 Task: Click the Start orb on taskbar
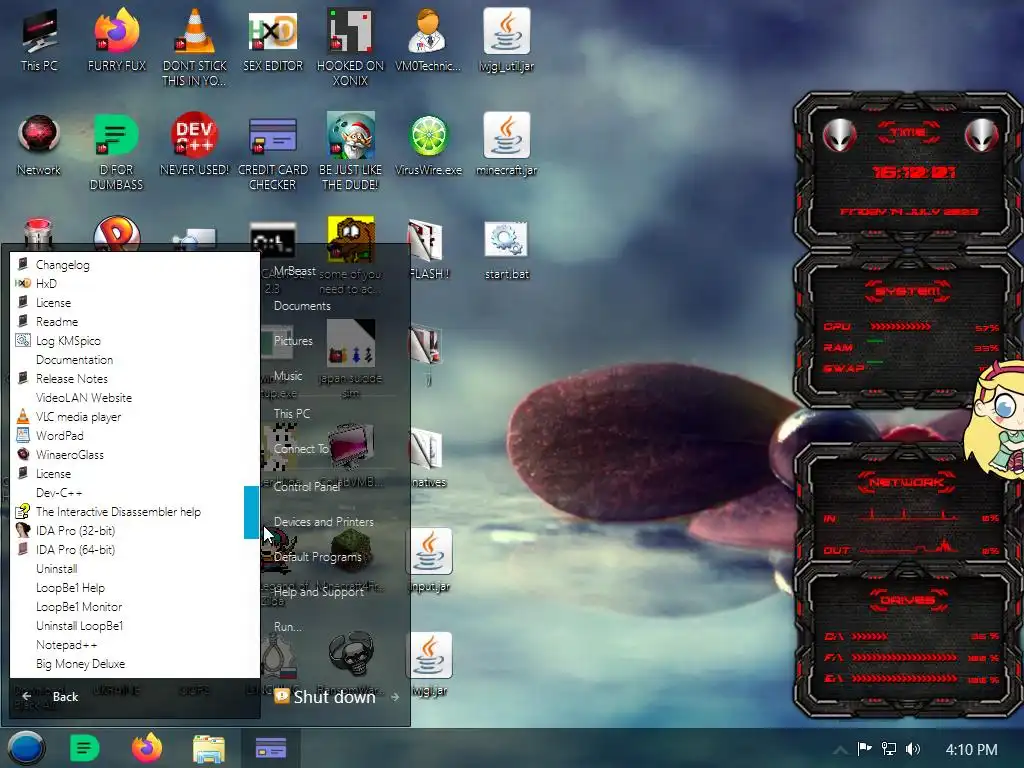(x=26, y=748)
